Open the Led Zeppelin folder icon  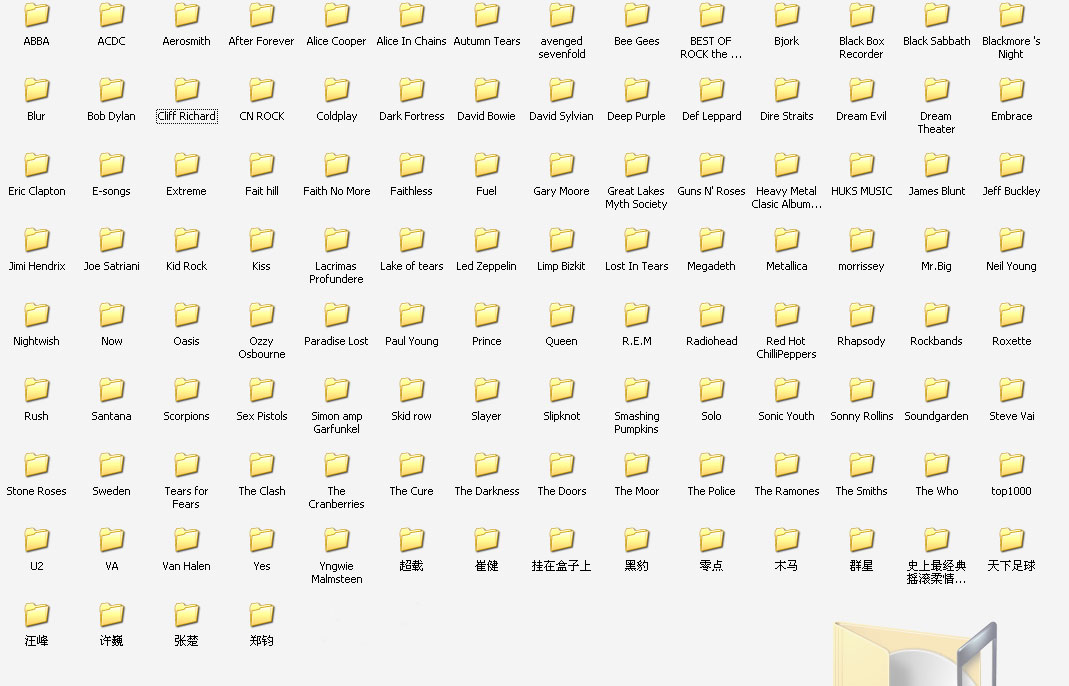(487, 239)
